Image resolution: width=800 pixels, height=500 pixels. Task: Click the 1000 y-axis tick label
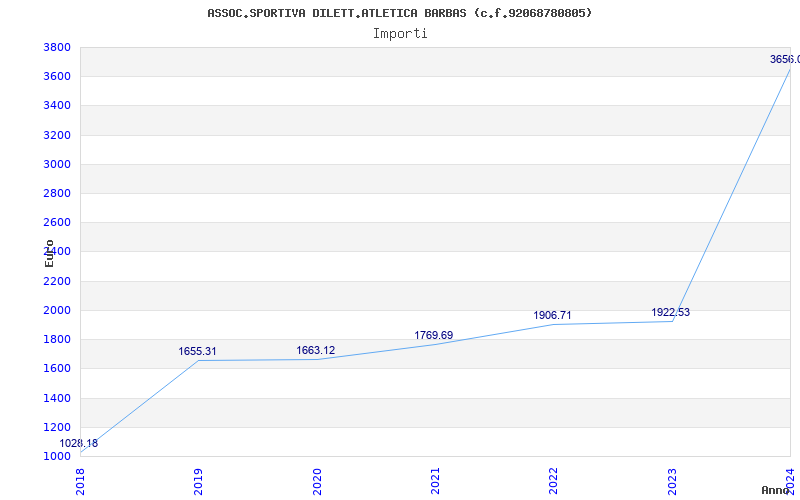57,456
